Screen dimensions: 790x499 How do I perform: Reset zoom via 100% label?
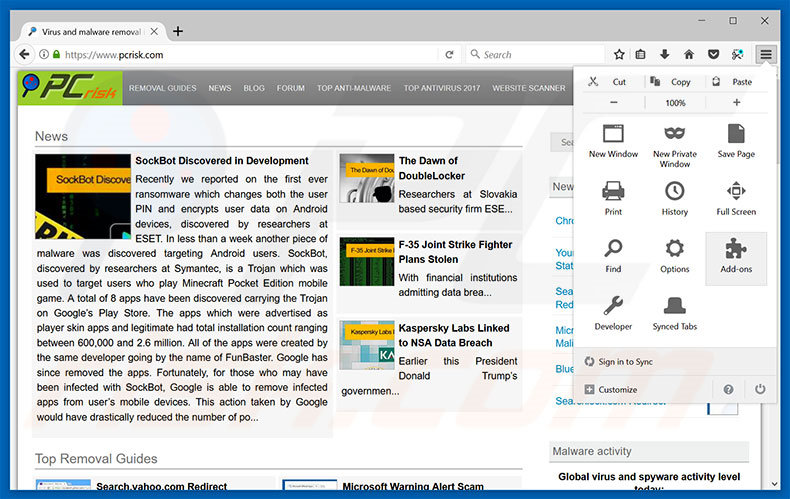click(675, 103)
